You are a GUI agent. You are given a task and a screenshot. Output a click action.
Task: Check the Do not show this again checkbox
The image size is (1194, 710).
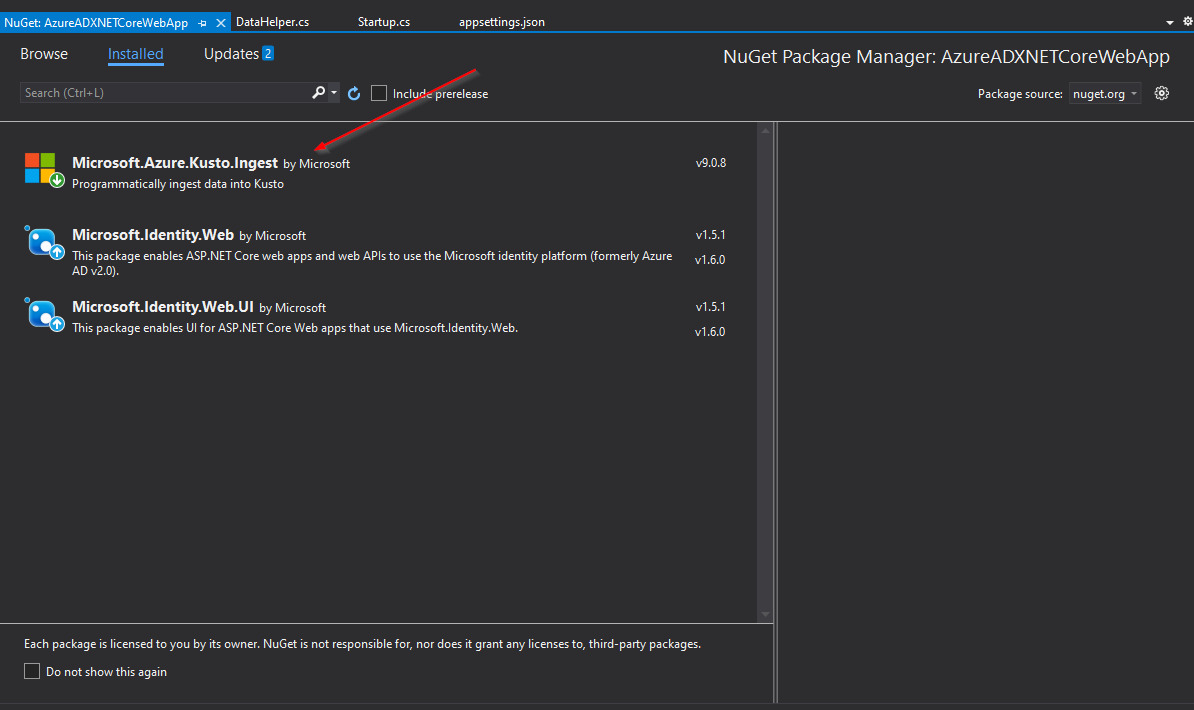point(29,671)
